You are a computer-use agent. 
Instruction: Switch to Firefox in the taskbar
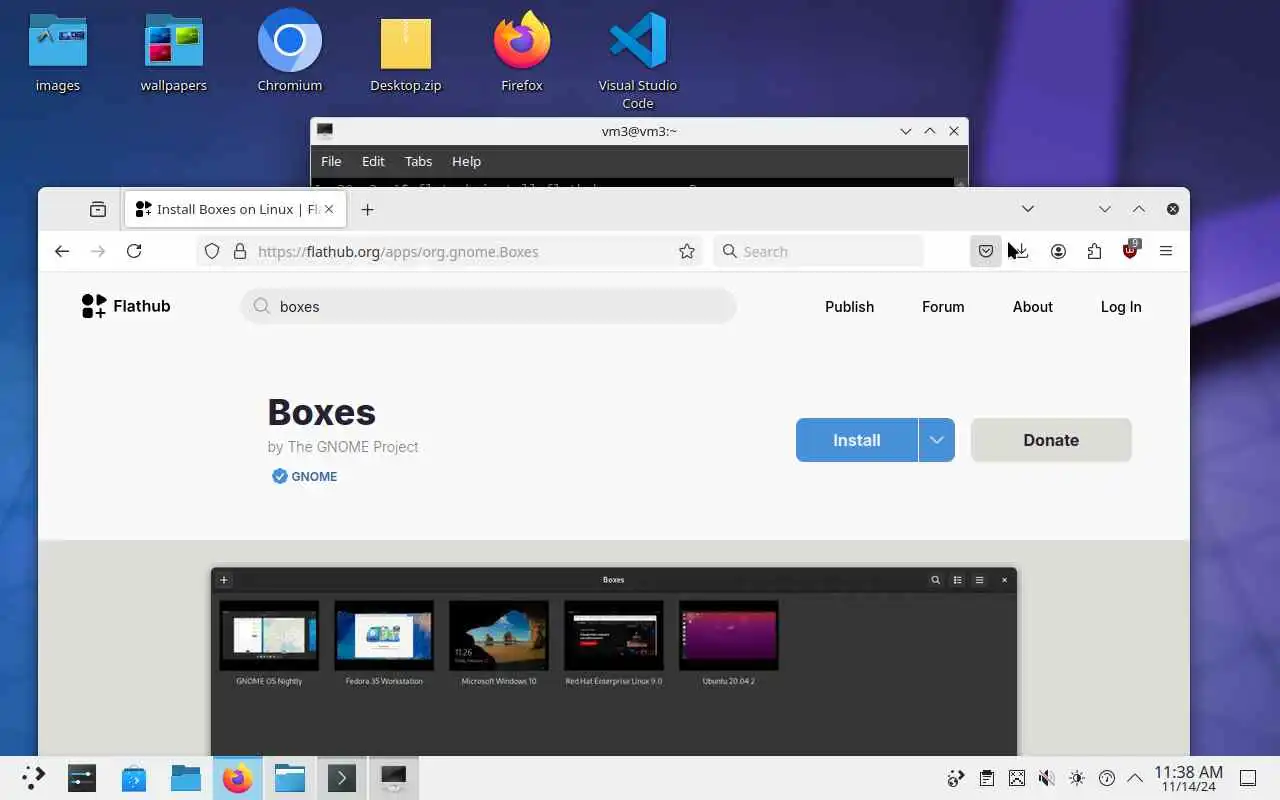pos(238,778)
